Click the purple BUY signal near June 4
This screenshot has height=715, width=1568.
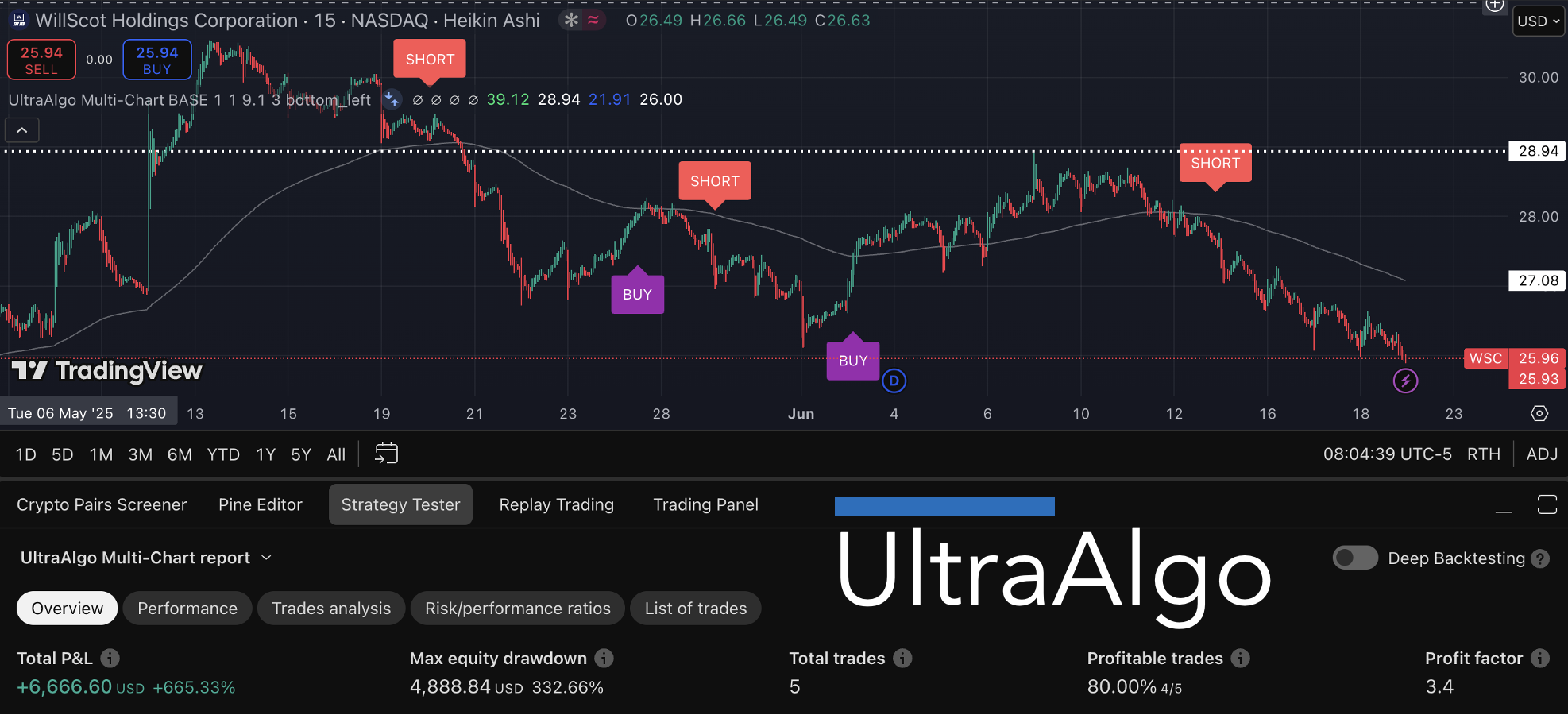pos(853,361)
